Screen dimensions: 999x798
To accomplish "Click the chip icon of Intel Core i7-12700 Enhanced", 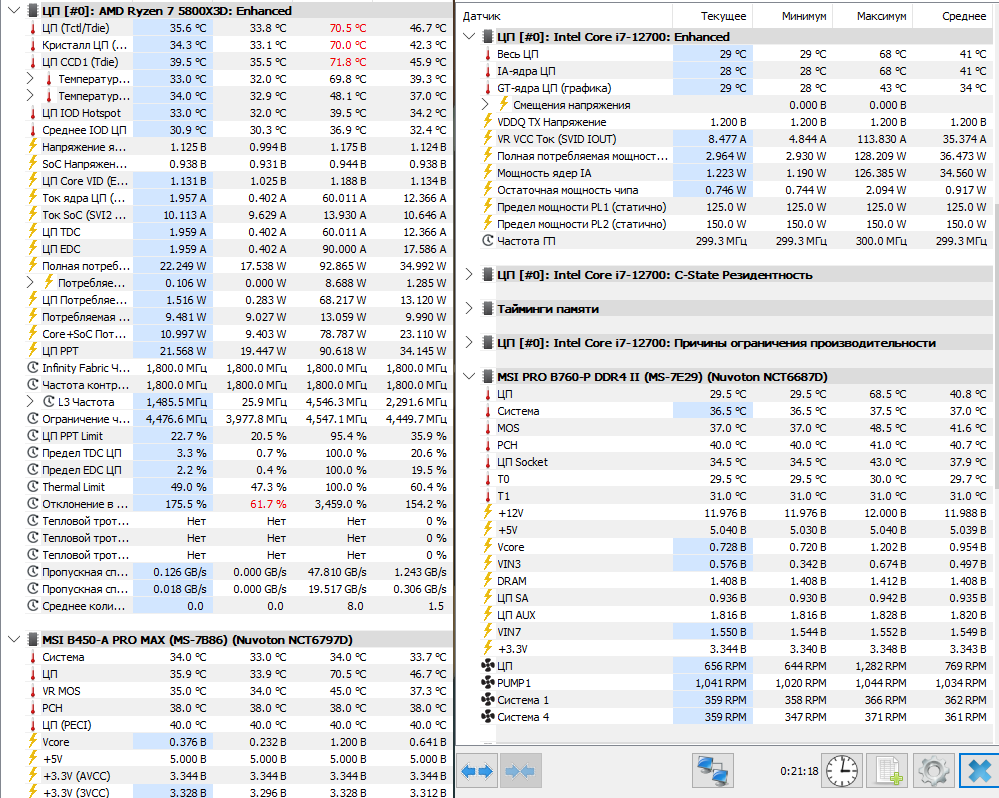I will (x=488, y=37).
